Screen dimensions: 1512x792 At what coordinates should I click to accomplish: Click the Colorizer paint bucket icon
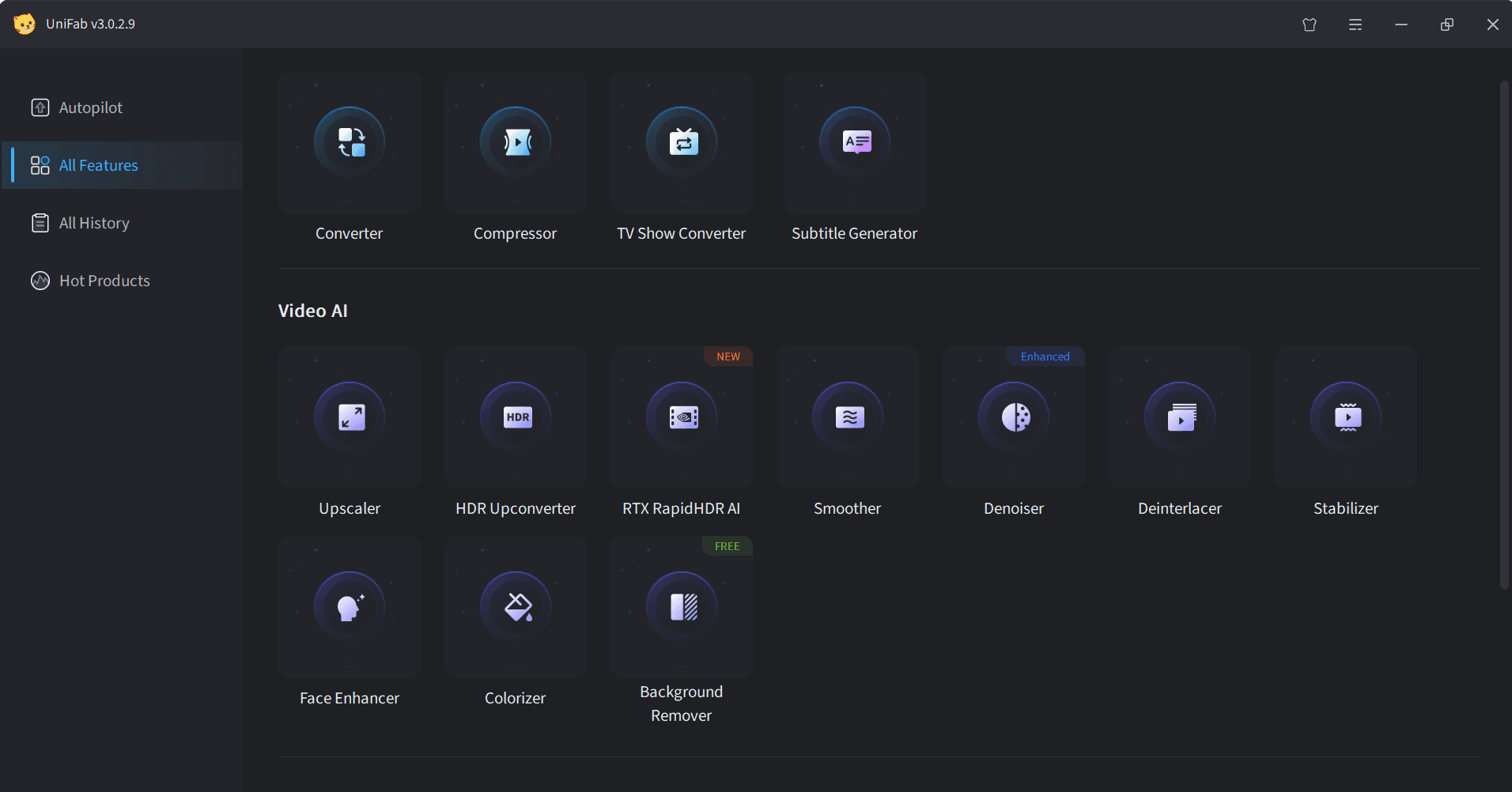tap(516, 607)
